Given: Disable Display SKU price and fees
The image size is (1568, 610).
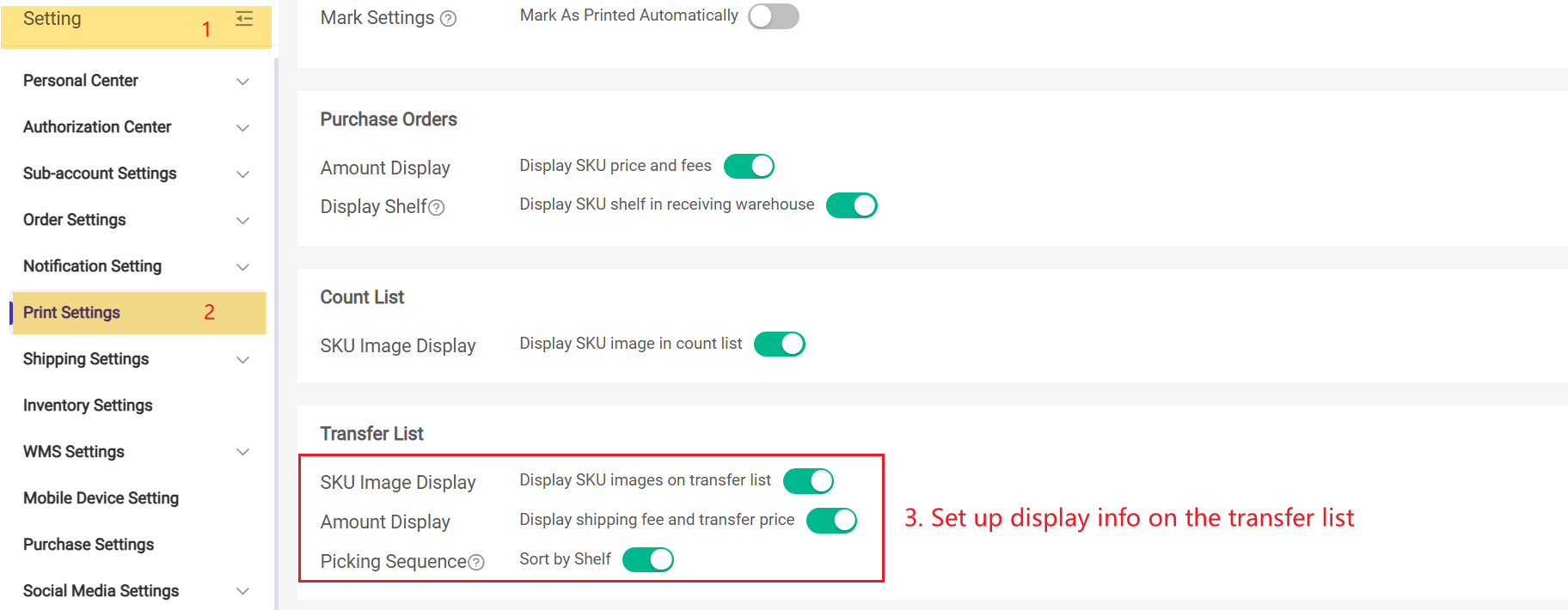Looking at the screenshot, I should 749,166.
